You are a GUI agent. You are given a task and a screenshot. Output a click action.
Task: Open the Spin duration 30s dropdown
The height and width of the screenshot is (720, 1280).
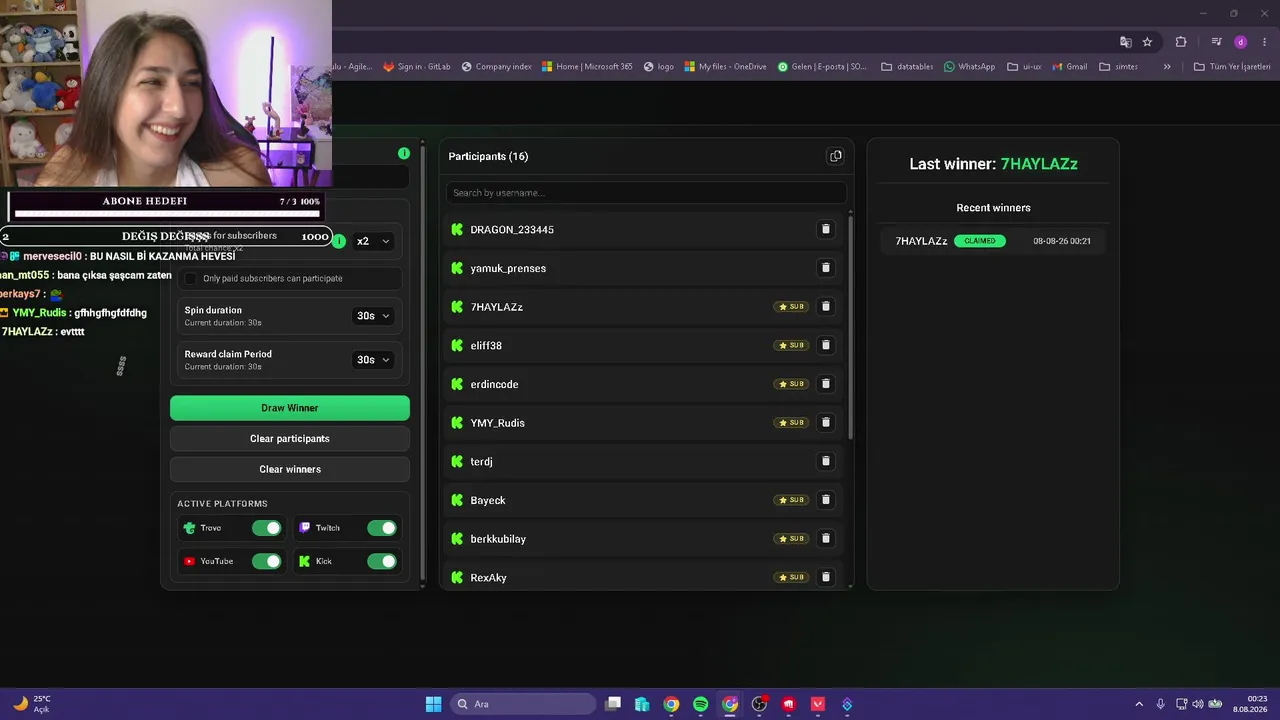pyautogui.click(x=373, y=316)
